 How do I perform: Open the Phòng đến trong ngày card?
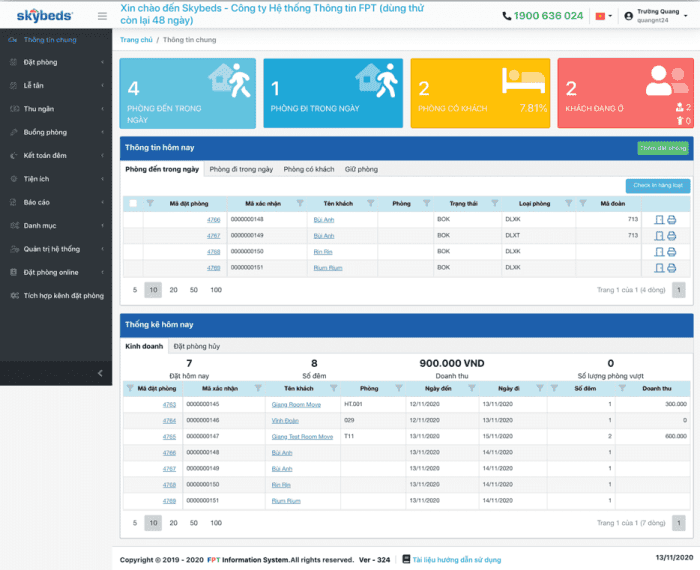click(x=188, y=93)
